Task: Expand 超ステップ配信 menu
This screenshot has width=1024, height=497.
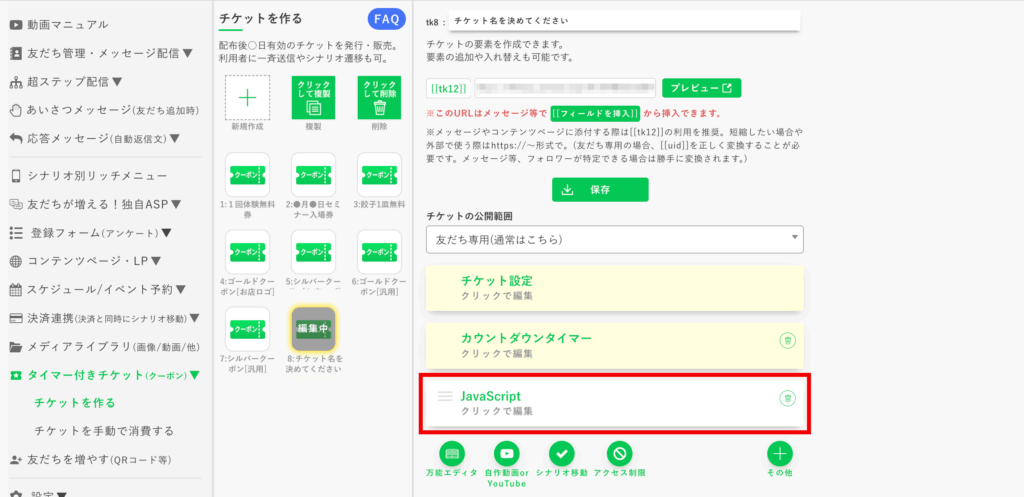Action: (66, 82)
